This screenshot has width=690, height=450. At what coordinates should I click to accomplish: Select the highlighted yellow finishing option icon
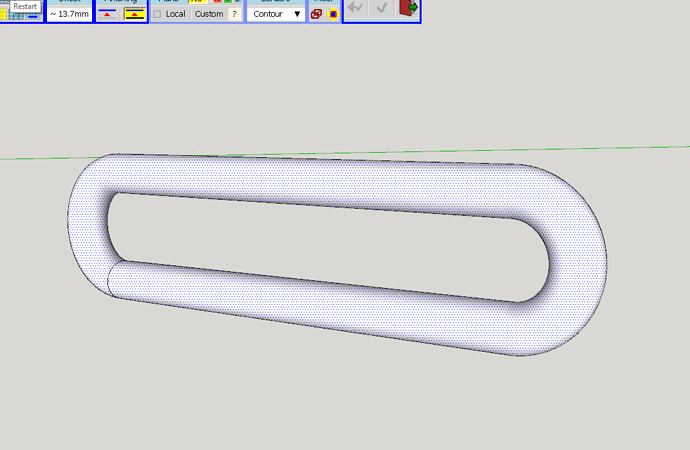pos(135,14)
